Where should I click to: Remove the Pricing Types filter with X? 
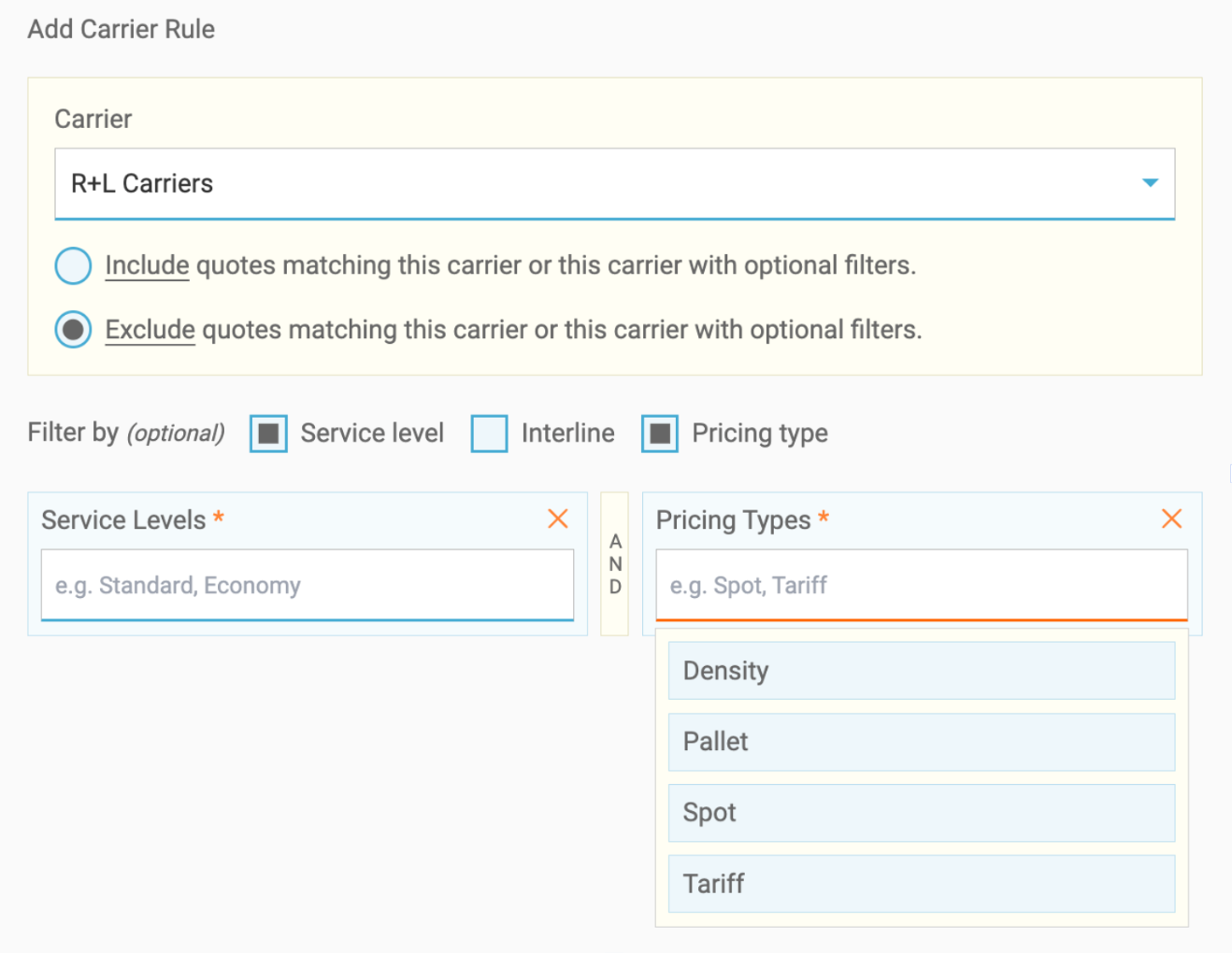pos(1171,519)
